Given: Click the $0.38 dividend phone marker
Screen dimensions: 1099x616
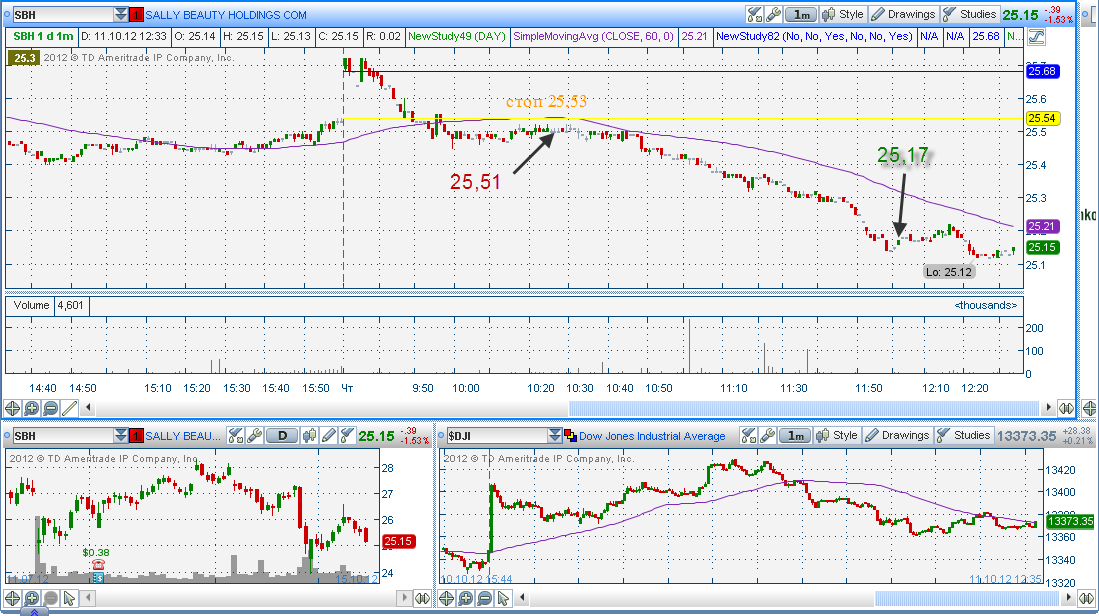Looking at the screenshot, I should click(x=97, y=564).
